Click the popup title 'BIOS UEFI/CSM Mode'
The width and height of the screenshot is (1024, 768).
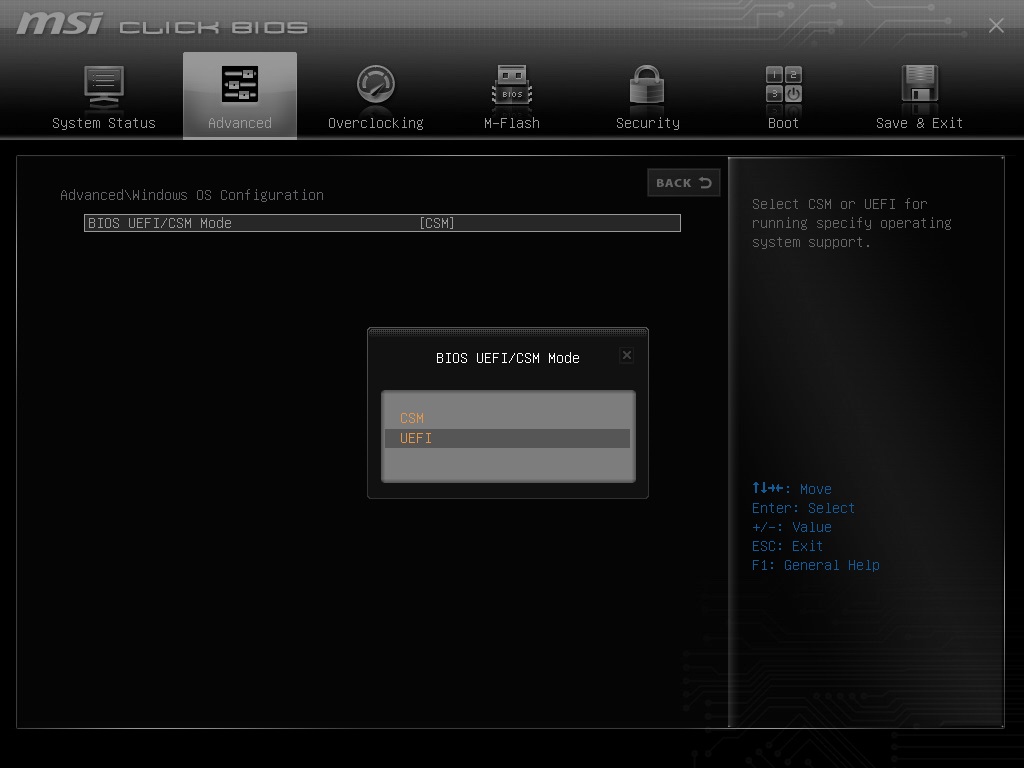coord(507,358)
